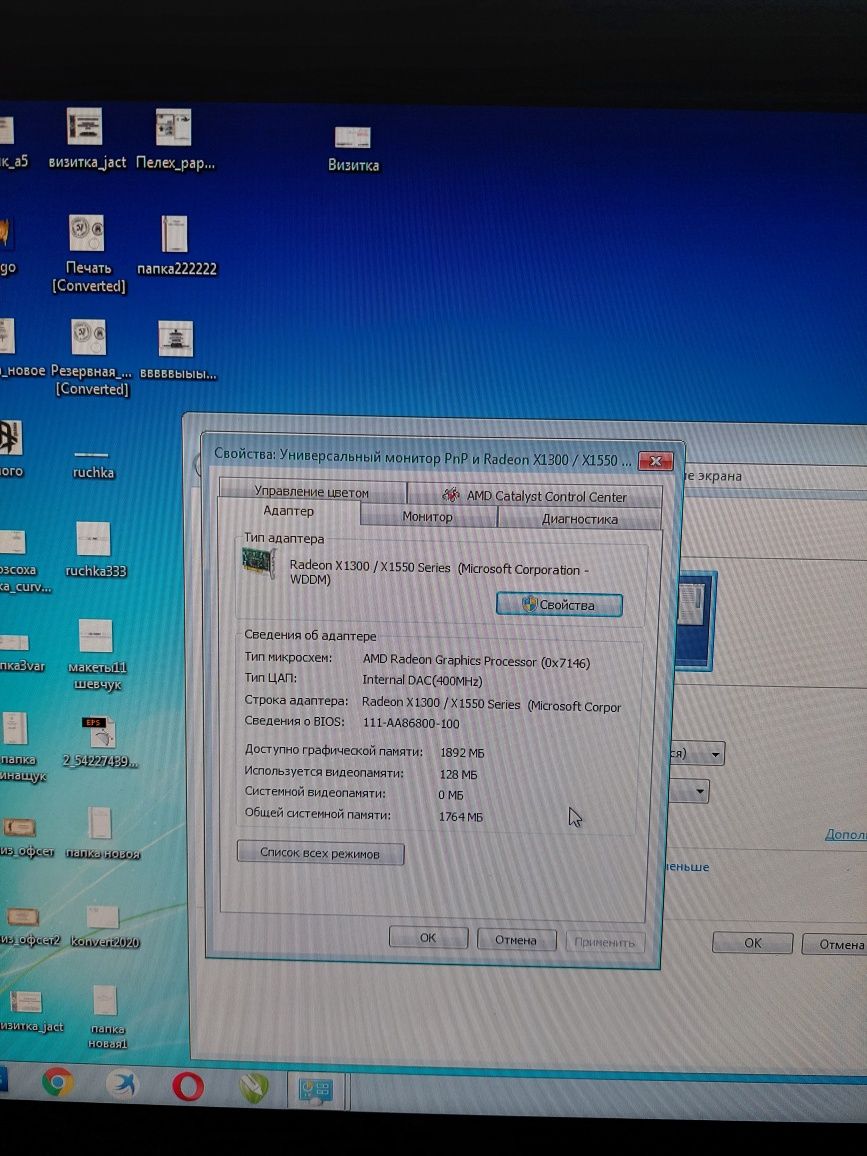Select the 1892 МБ available graphics memory value
The height and width of the screenshot is (1156, 867).
tap(462, 753)
